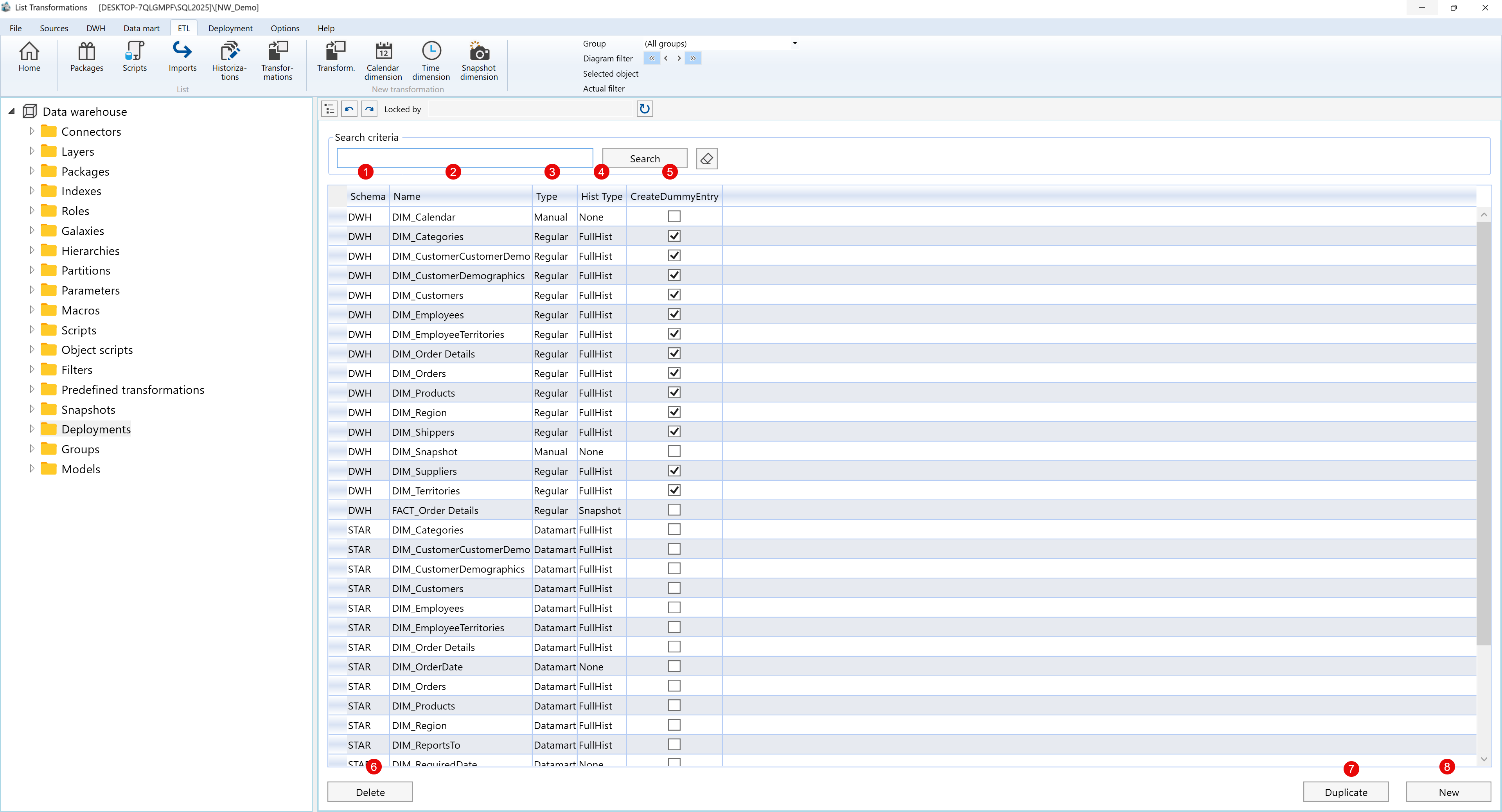Switch to the Deployment ribbon tab
Screen dimensions: 1502x812
230,28
